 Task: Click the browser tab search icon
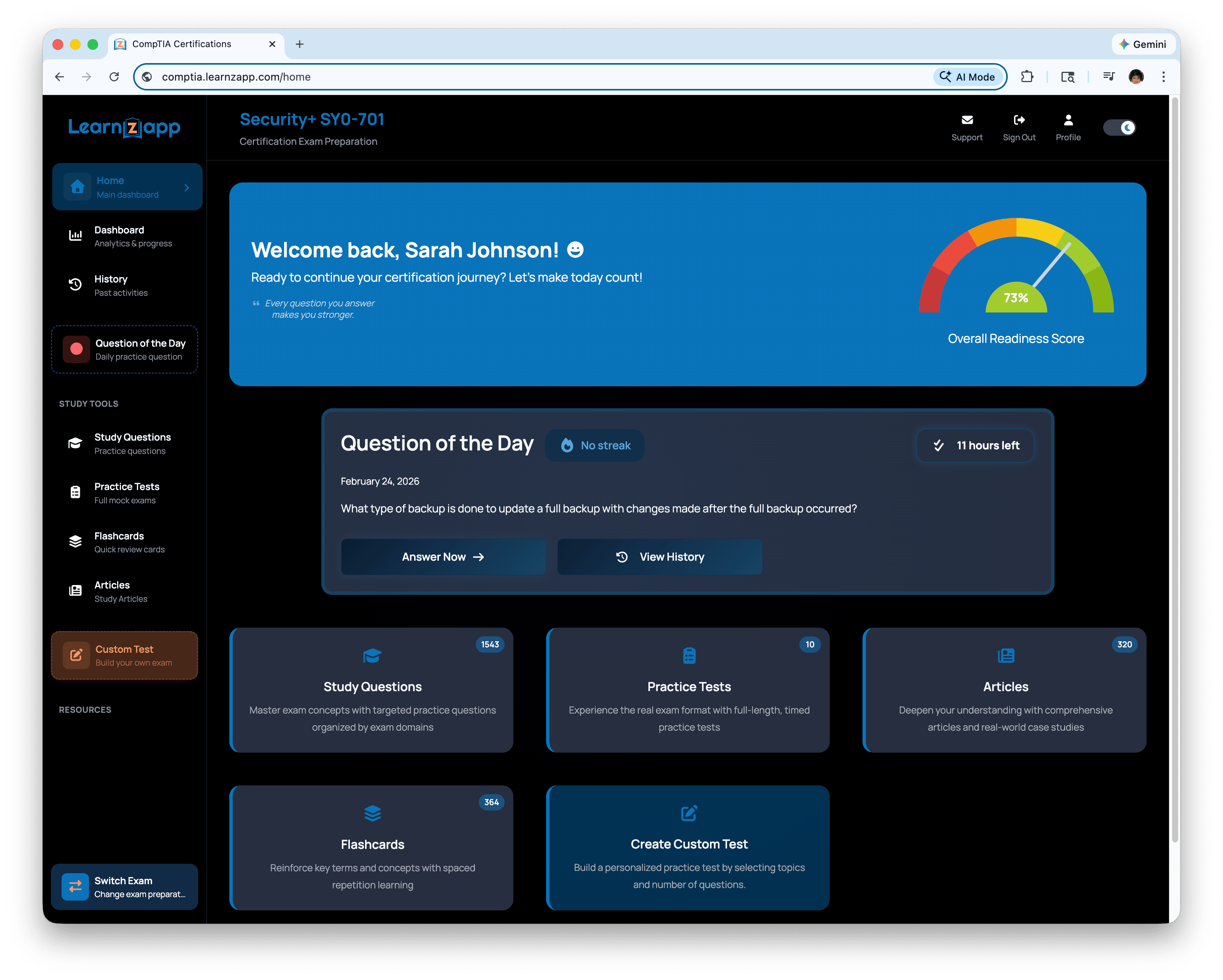click(1068, 76)
